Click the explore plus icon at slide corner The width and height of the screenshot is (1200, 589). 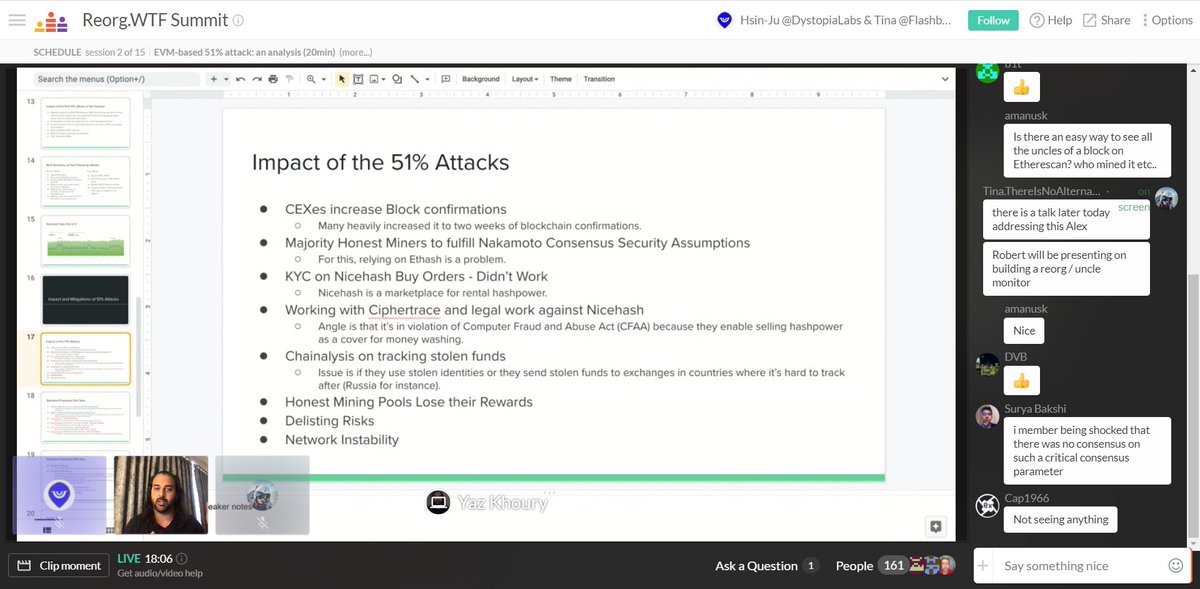click(x=935, y=526)
